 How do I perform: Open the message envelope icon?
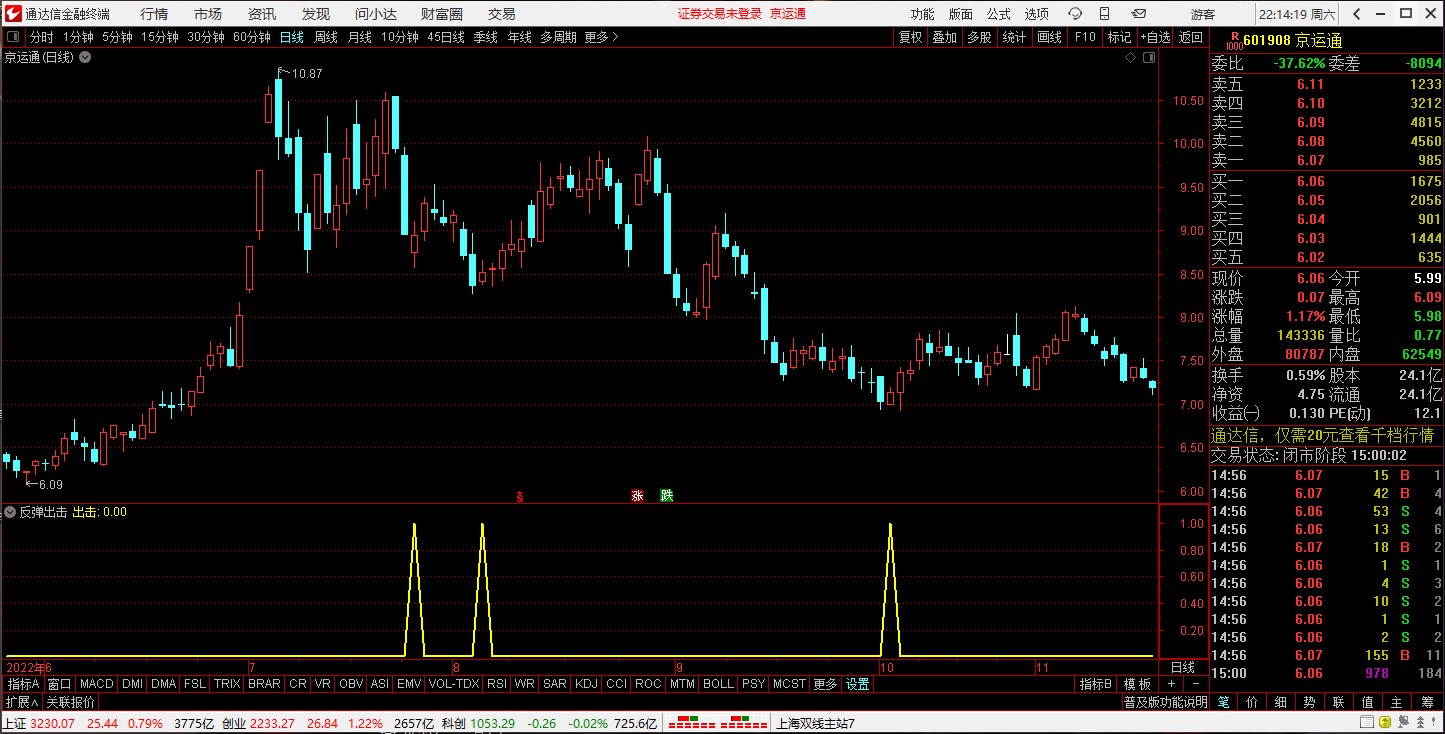coord(1138,14)
